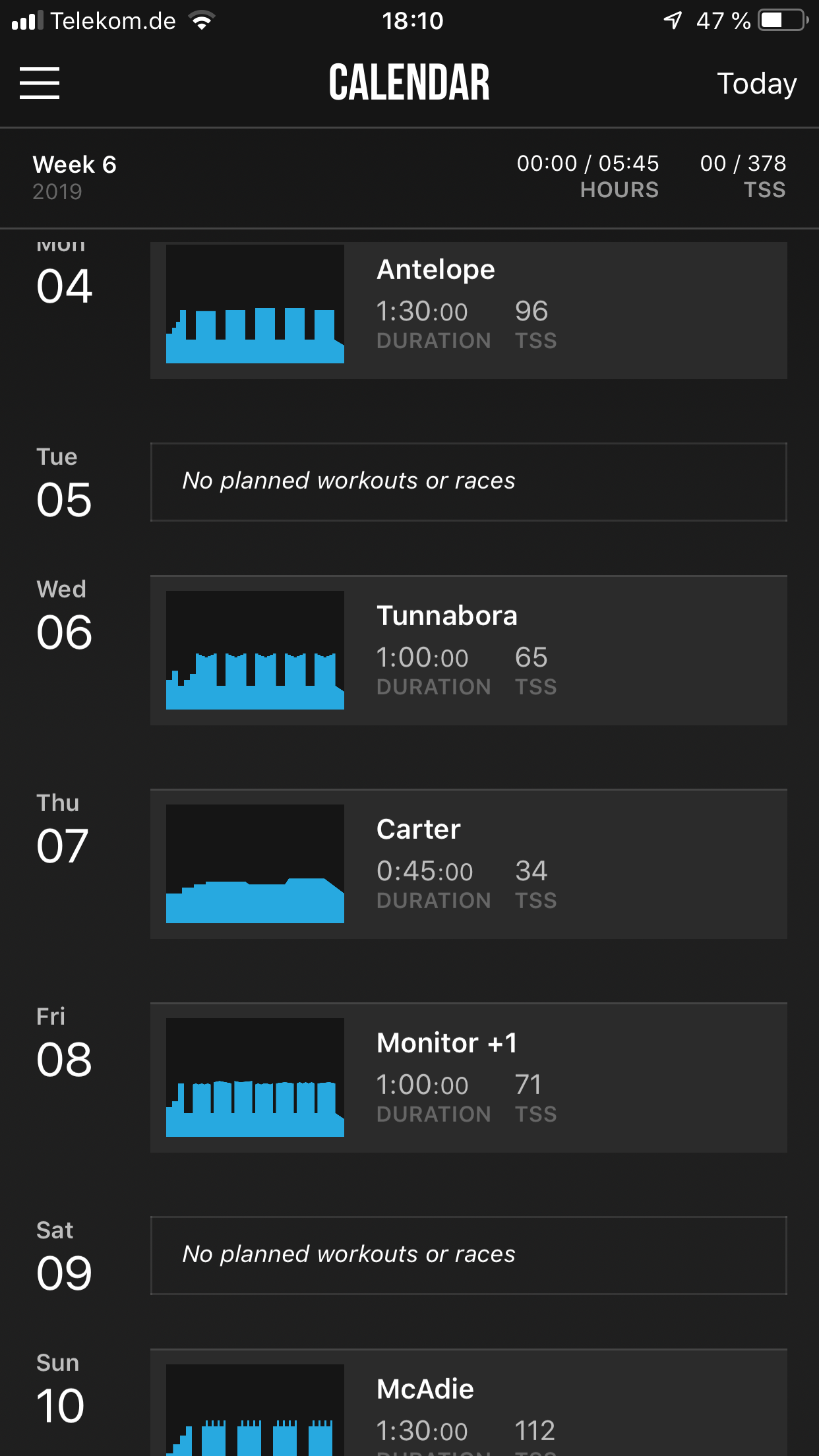Open the hamburger menu
Image resolution: width=819 pixels, height=1456 pixels.
(40, 83)
